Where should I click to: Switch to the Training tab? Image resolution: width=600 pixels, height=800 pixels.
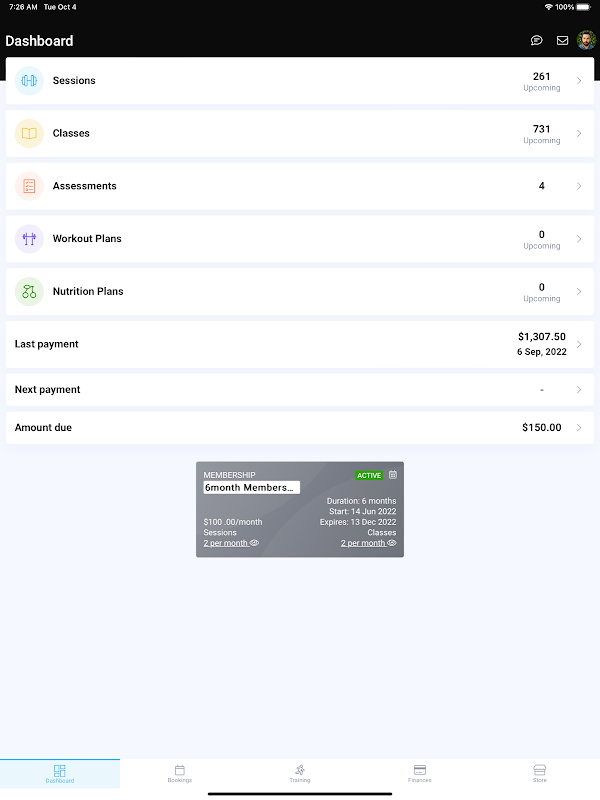click(300, 773)
